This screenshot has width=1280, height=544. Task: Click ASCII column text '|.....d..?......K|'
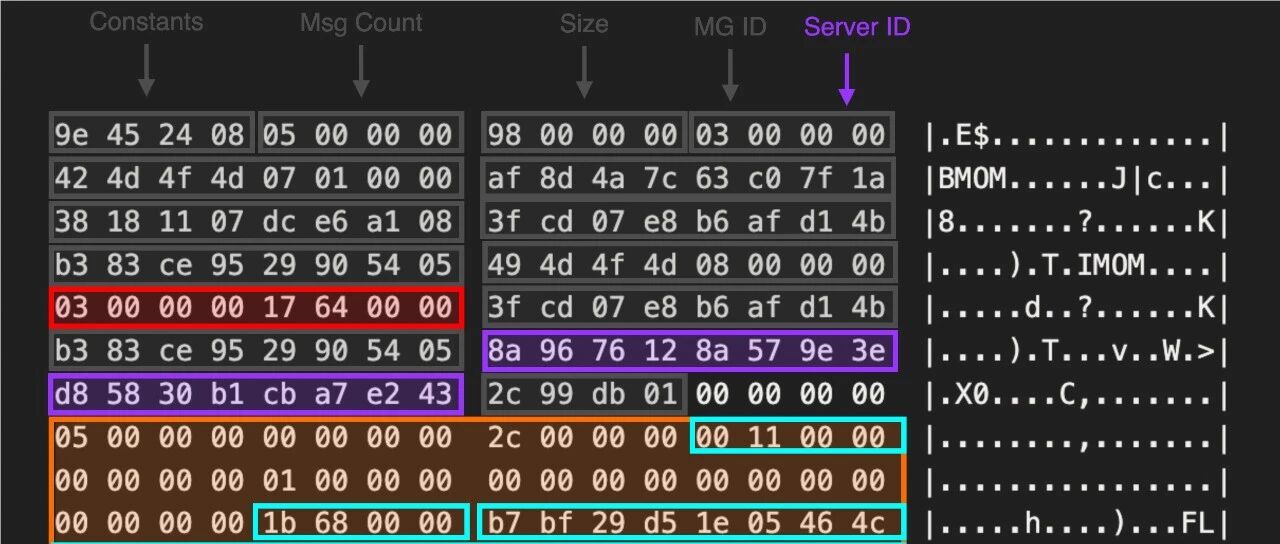click(x=1077, y=308)
